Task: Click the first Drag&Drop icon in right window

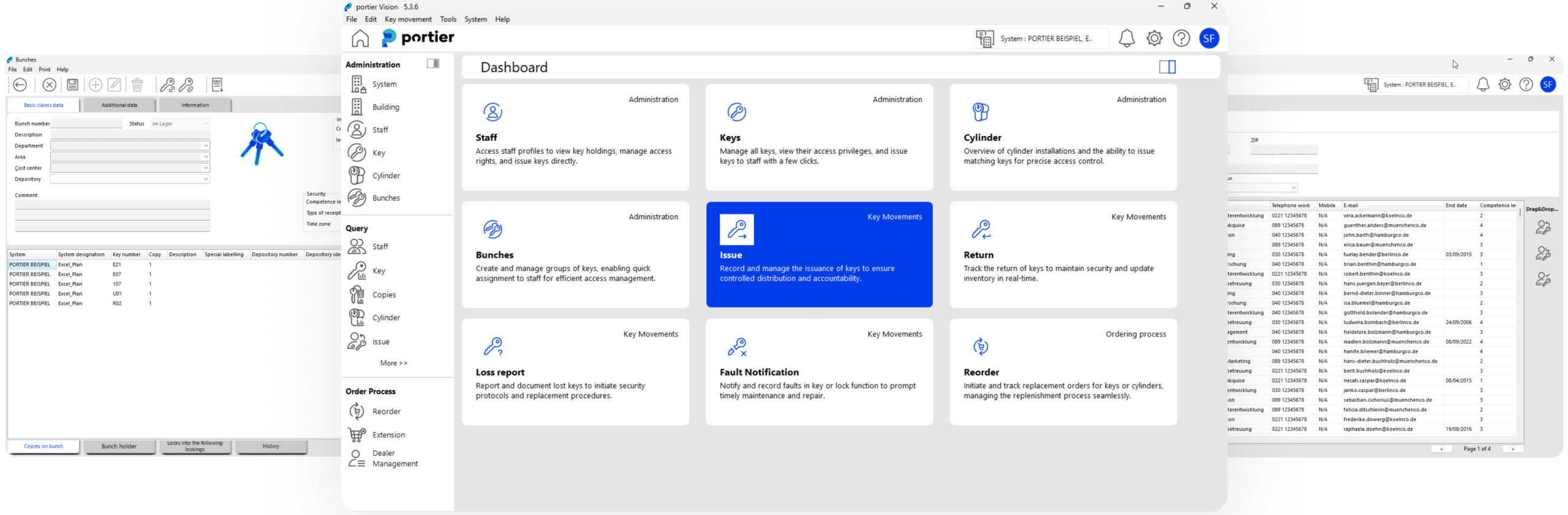Action: point(1542,228)
